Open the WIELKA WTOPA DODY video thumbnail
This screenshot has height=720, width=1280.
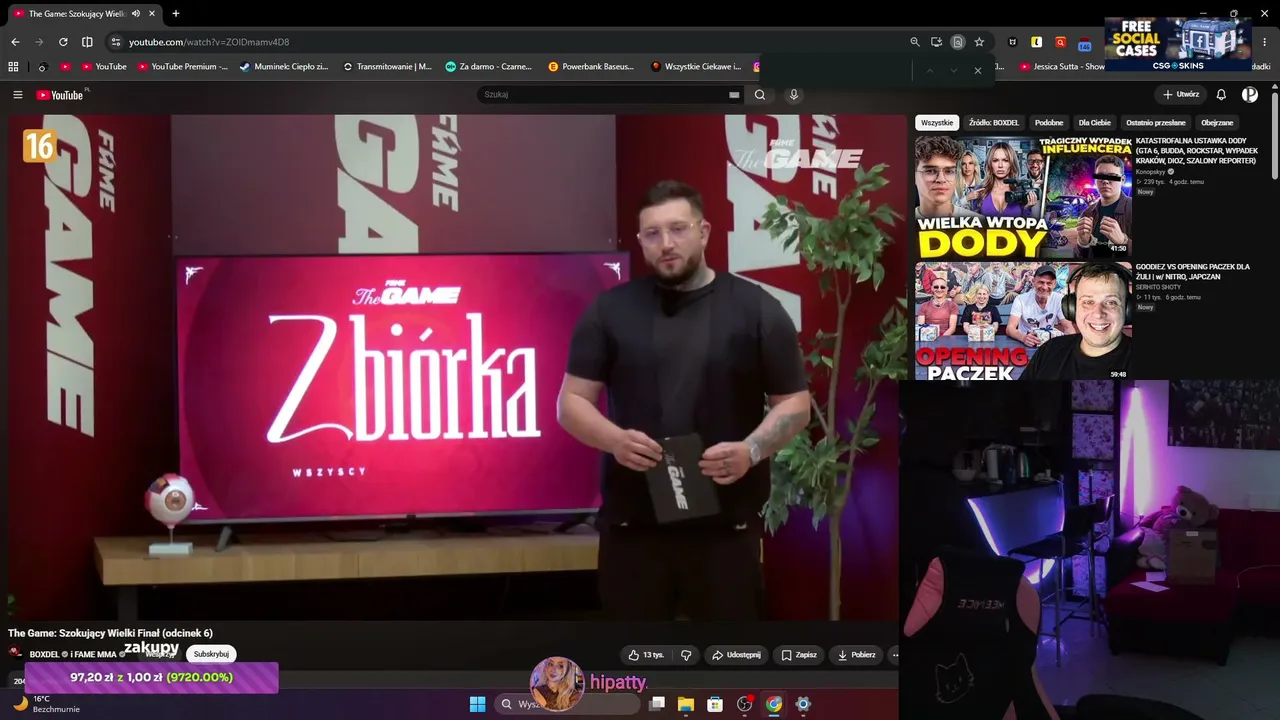(x=1023, y=197)
